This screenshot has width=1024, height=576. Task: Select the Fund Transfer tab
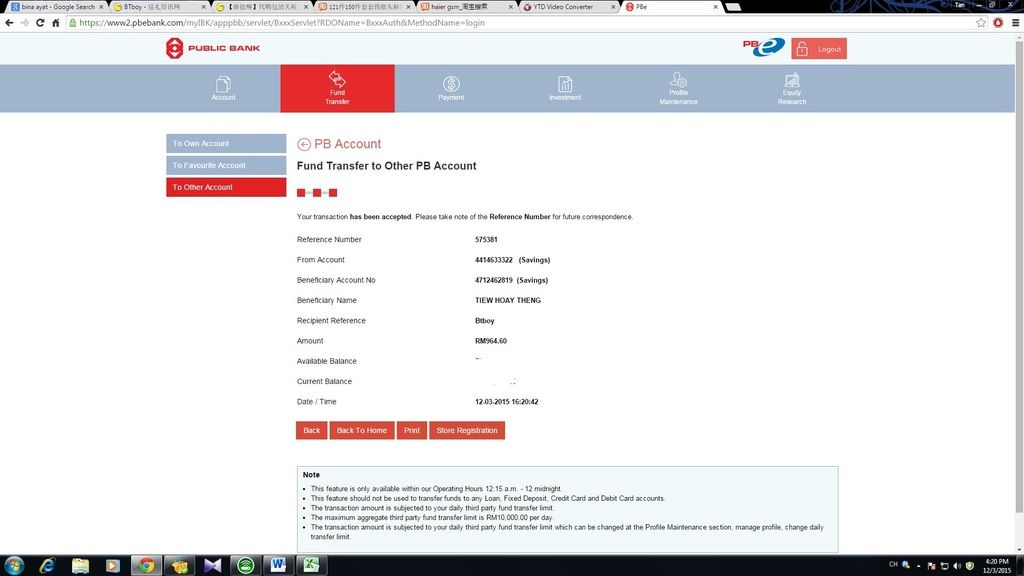pos(337,88)
